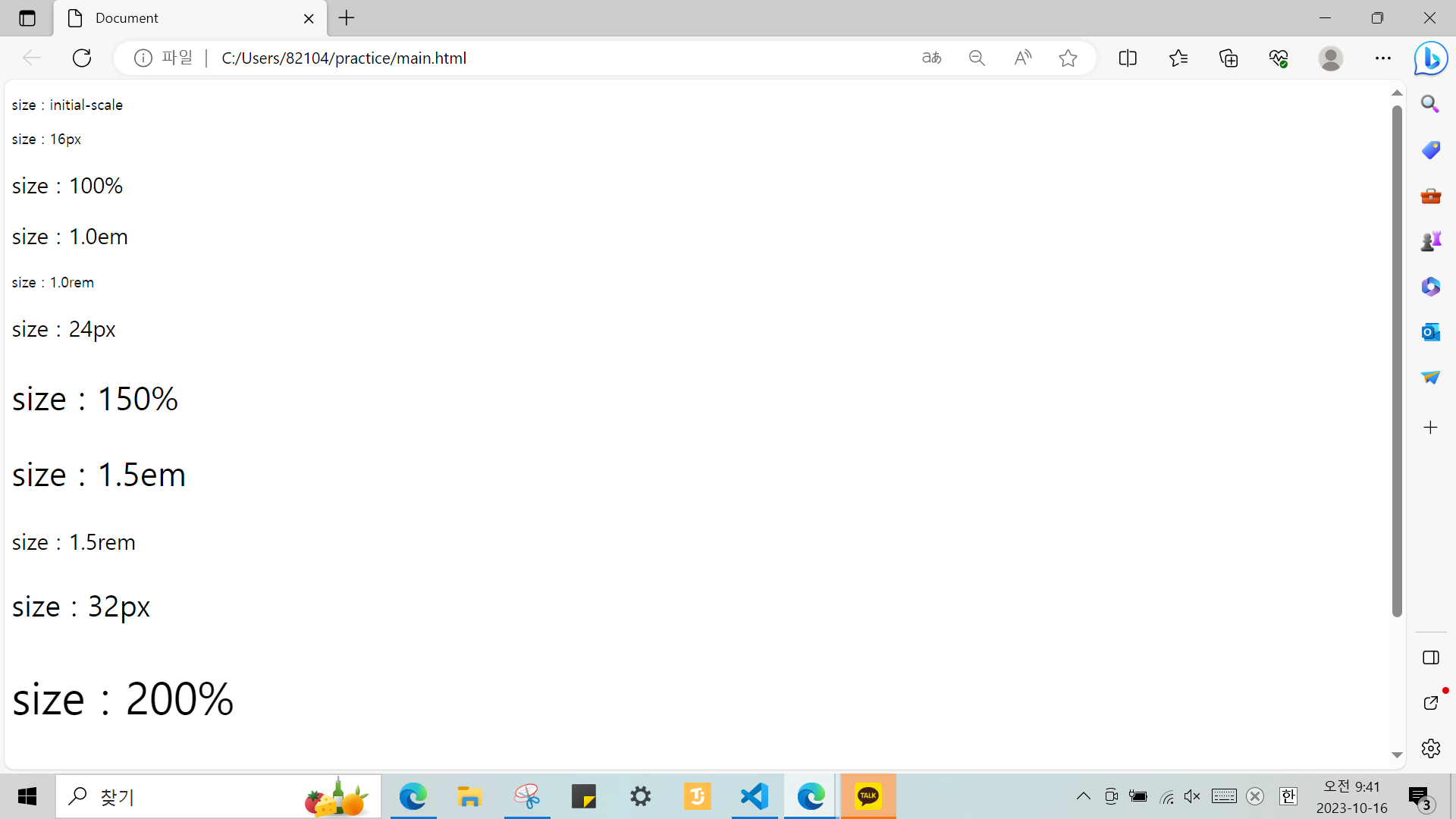
Task: Customize sidebar with plus button
Action: click(1430, 428)
